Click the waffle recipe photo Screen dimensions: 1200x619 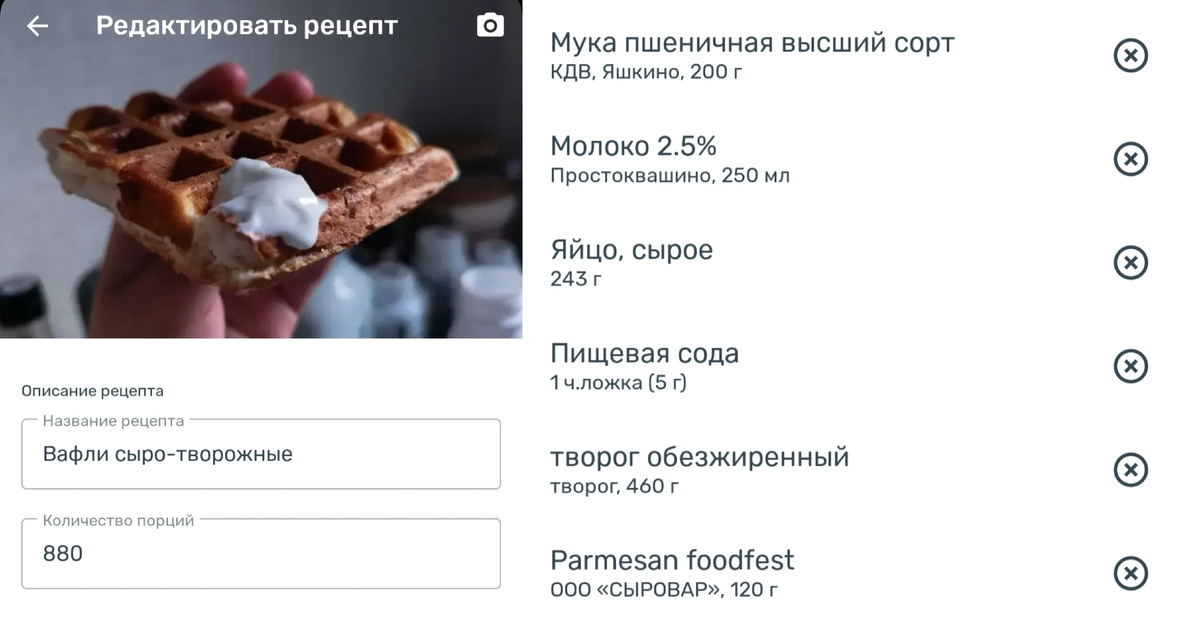[260, 190]
